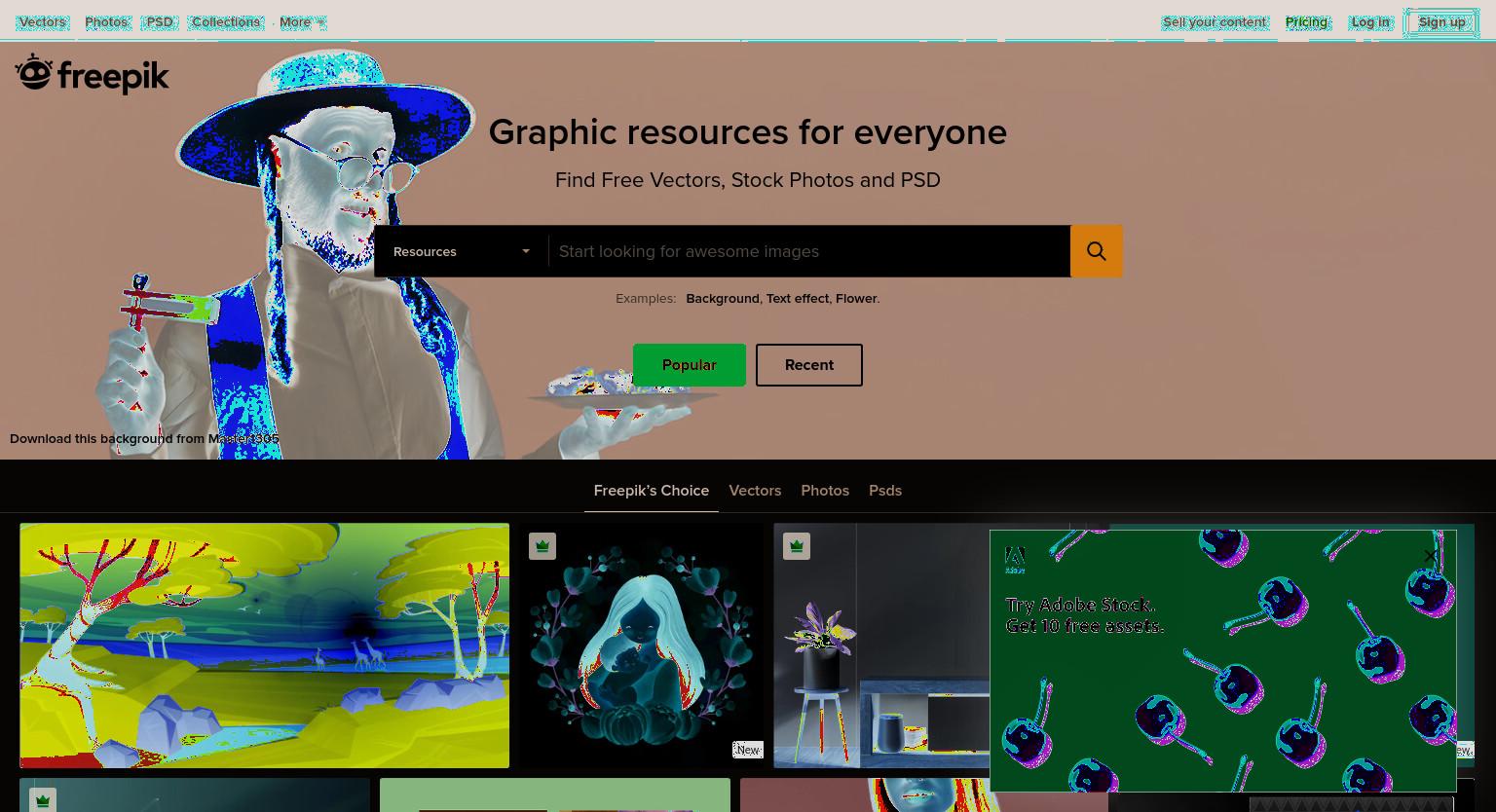Screen dimensions: 1496x812
Task: Click crown badge on bottom-left teal thumbnail
Action: tap(43, 800)
